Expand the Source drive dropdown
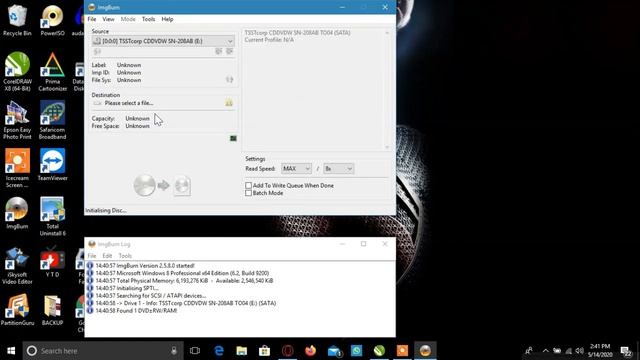 pos(230,41)
